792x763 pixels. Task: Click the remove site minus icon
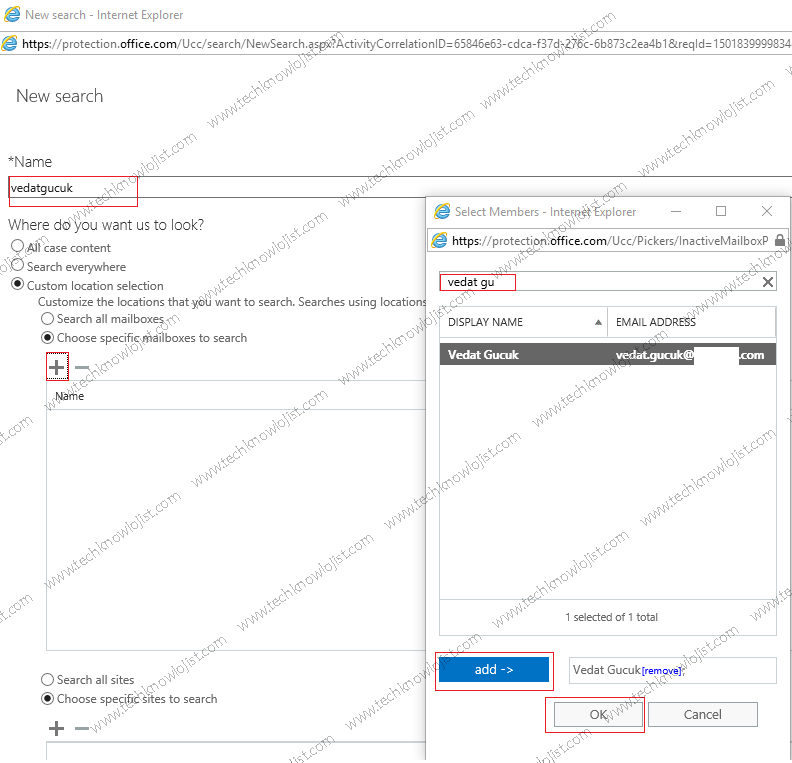coord(82,728)
